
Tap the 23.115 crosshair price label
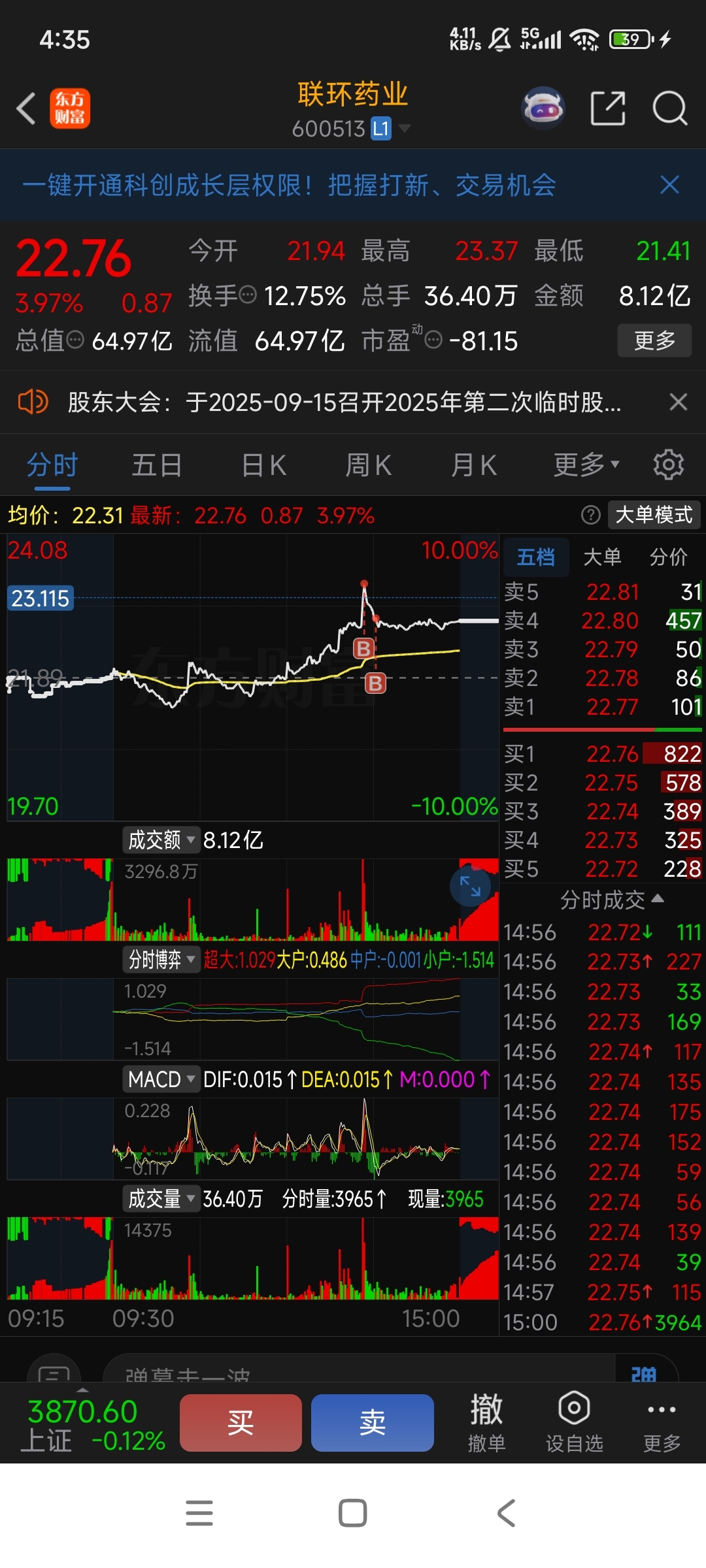tap(41, 598)
